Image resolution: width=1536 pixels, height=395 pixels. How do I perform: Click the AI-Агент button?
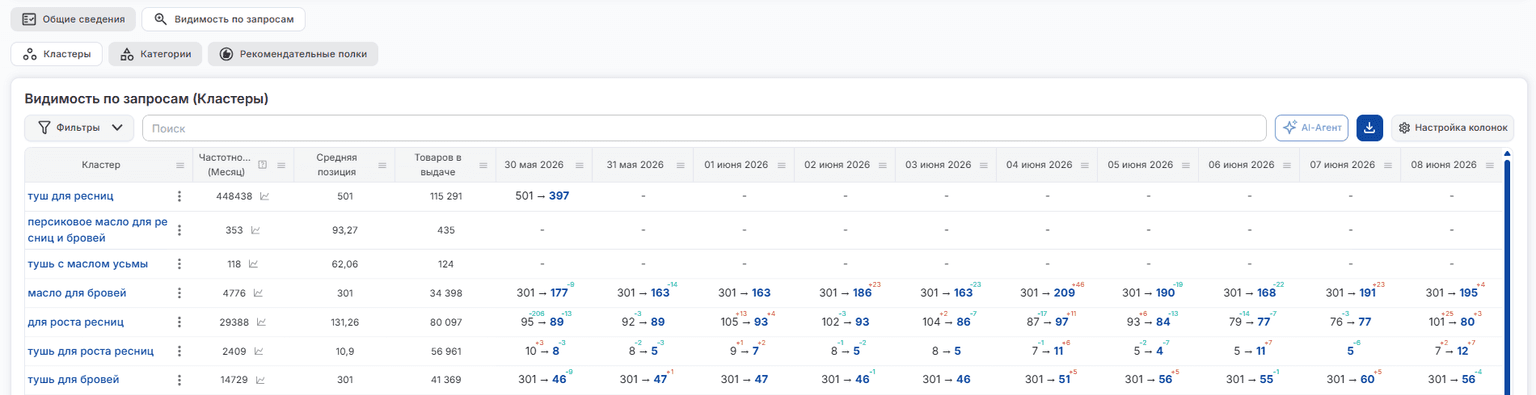(x=1311, y=128)
